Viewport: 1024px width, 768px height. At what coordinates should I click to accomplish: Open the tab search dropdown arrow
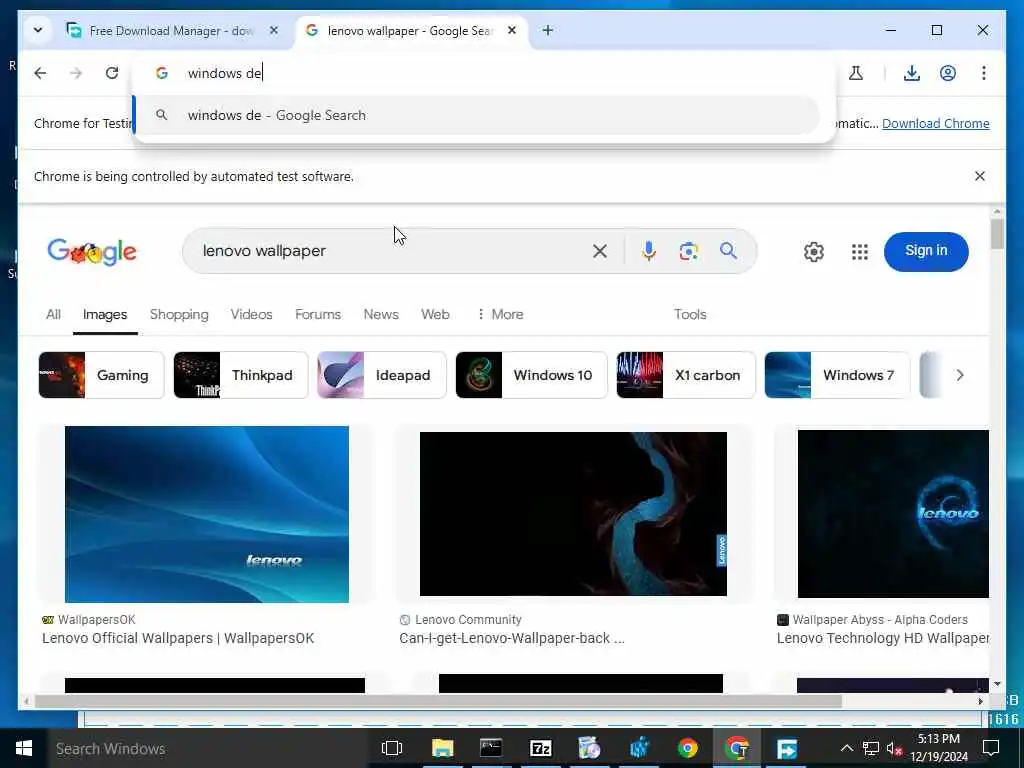[x=38, y=30]
